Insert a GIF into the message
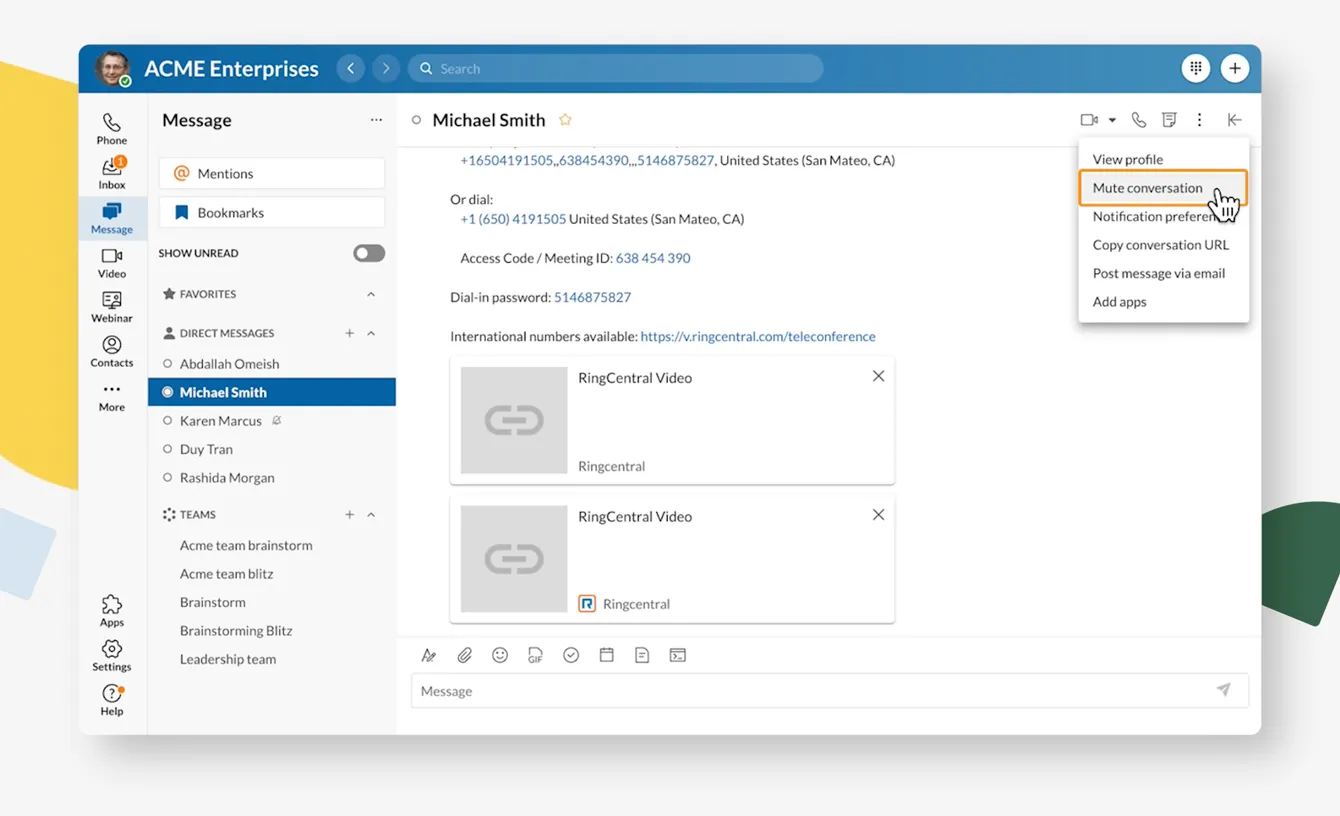Viewport: 1340px width, 816px height. [x=535, y=655]
